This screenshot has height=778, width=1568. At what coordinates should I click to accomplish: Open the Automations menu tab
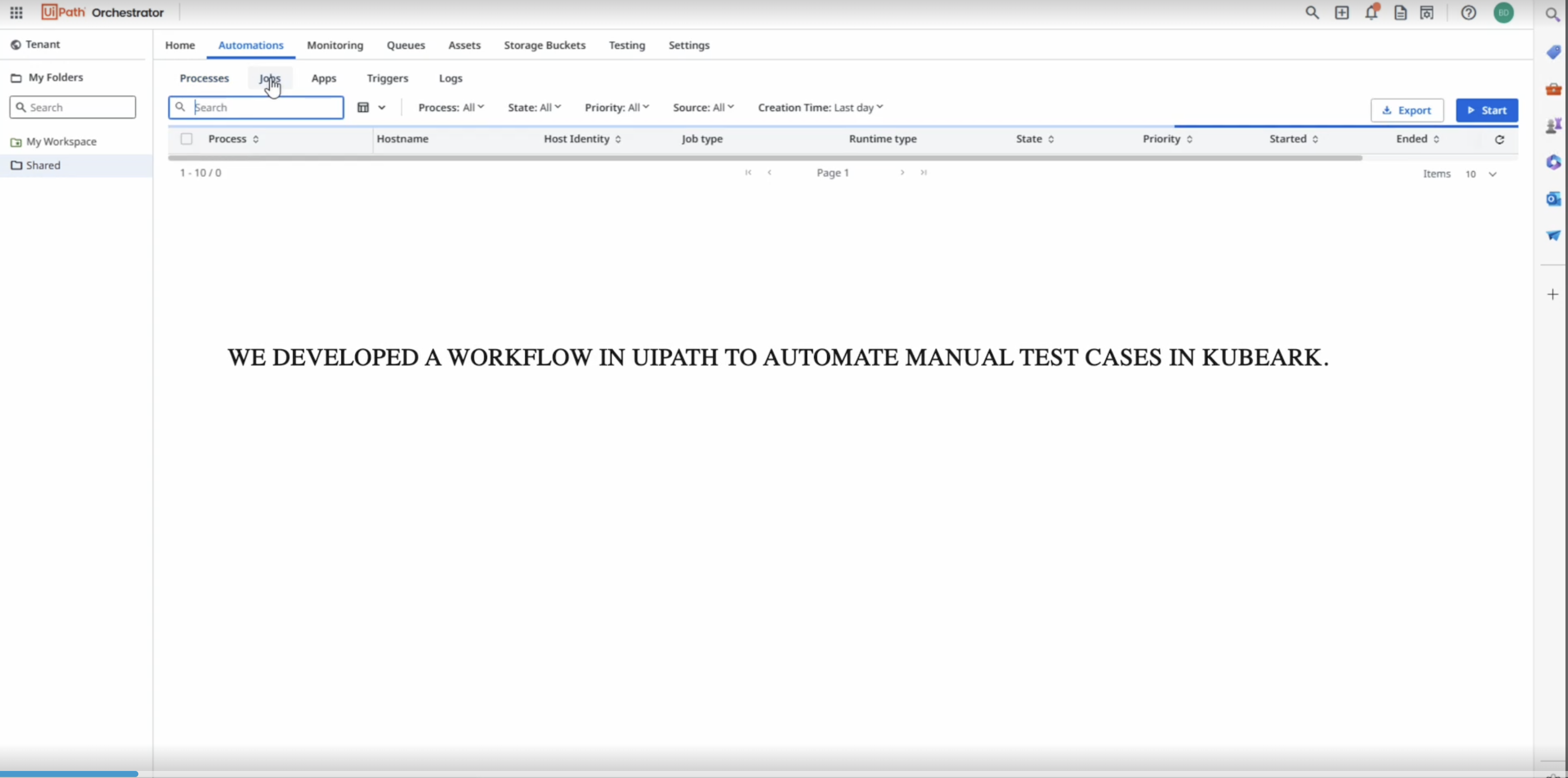tap(250, 45)
